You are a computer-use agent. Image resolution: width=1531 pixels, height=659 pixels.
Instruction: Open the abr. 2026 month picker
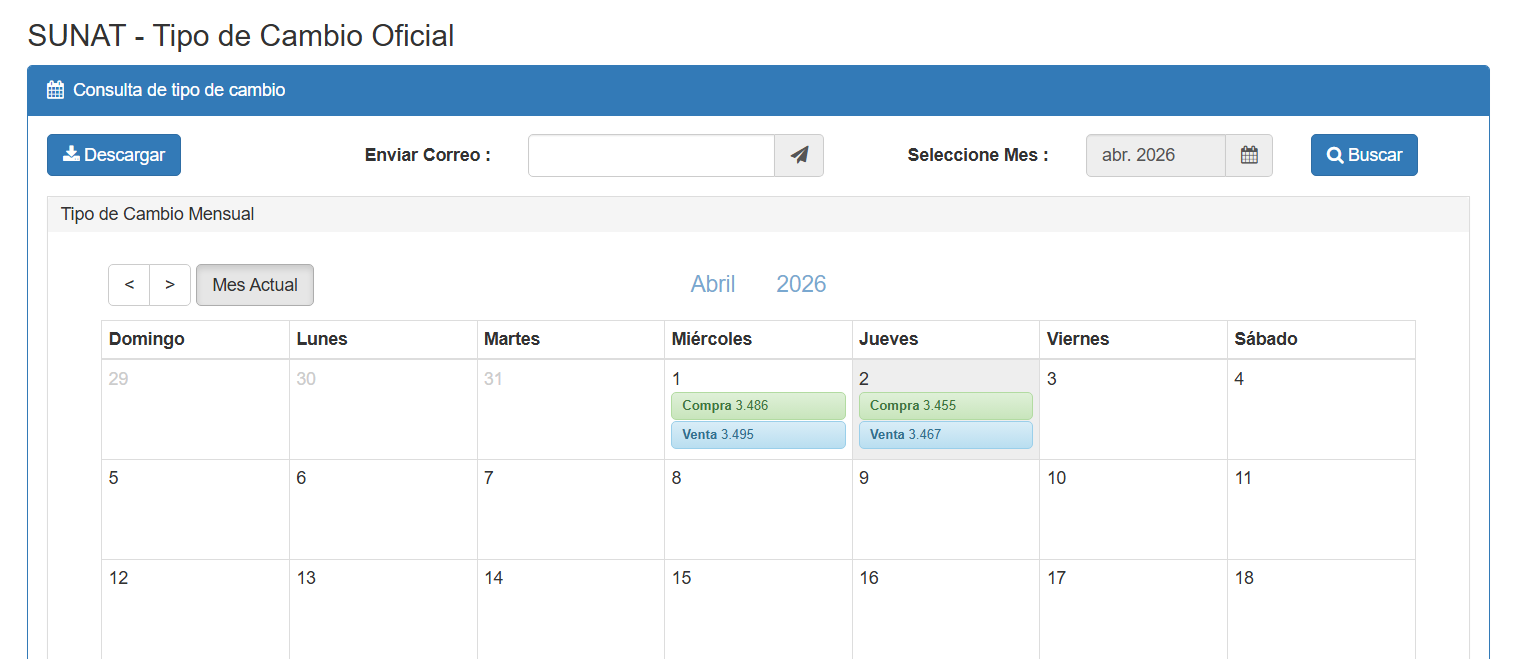point(1155,155)
